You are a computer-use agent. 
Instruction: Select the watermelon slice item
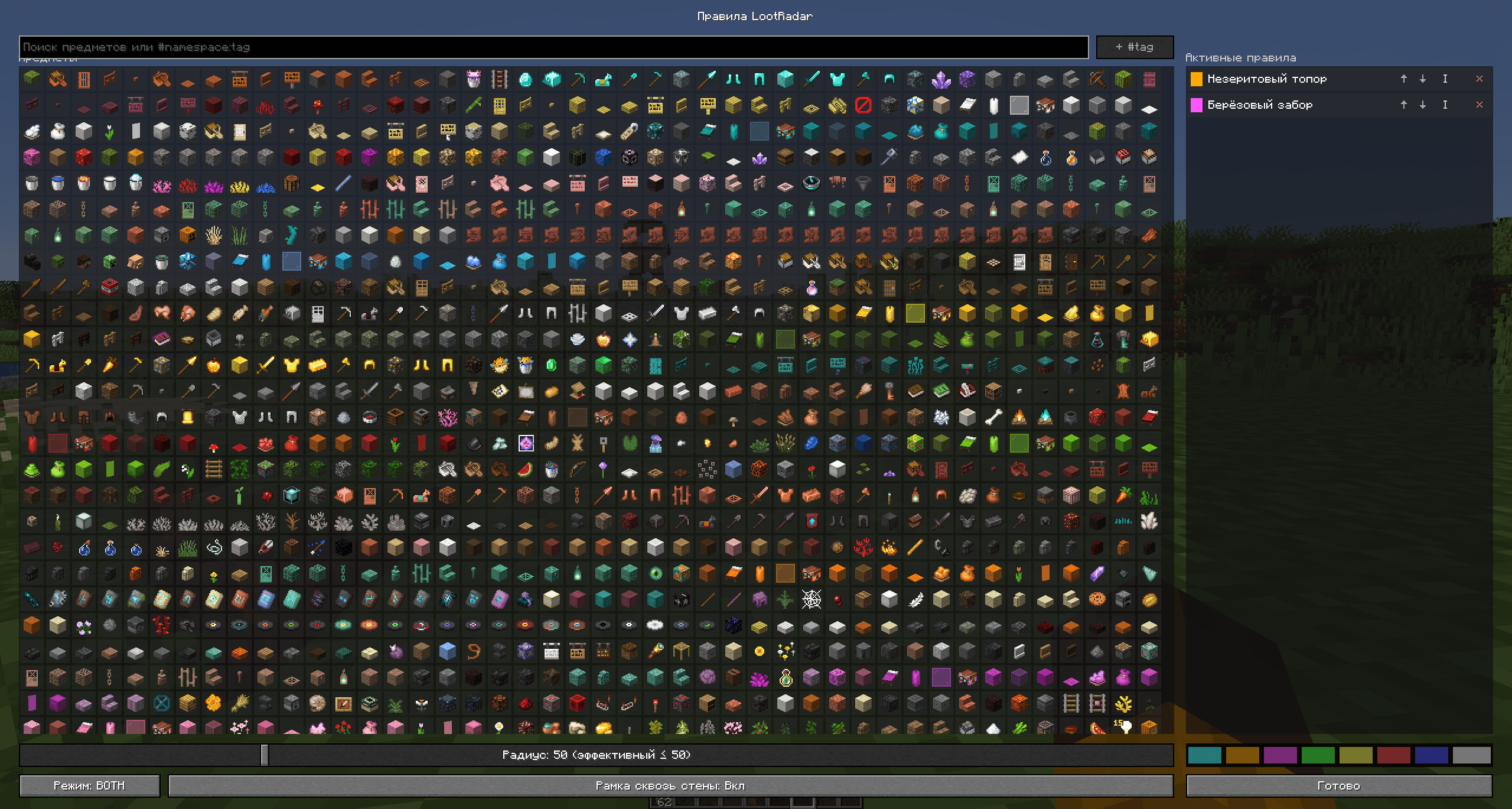pos(525,469)
